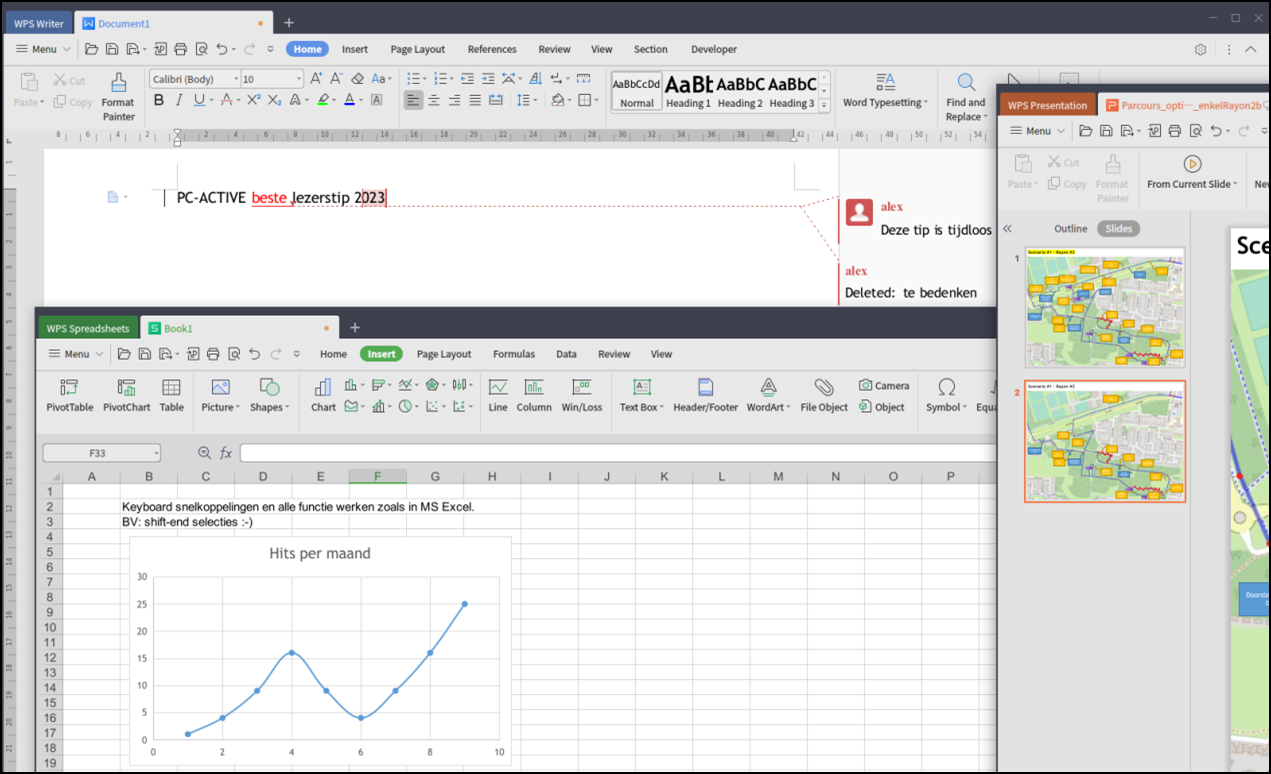Open Menu button in WPS Presentation
1271x774 pixels.
[x=1038, y=131]
